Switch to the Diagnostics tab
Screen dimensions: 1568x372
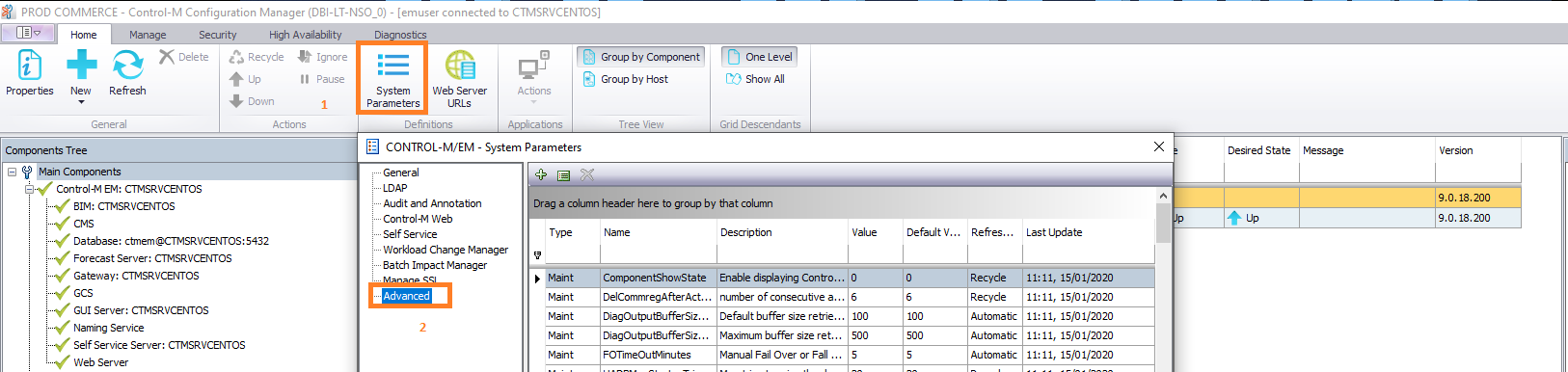click(400, 35)
